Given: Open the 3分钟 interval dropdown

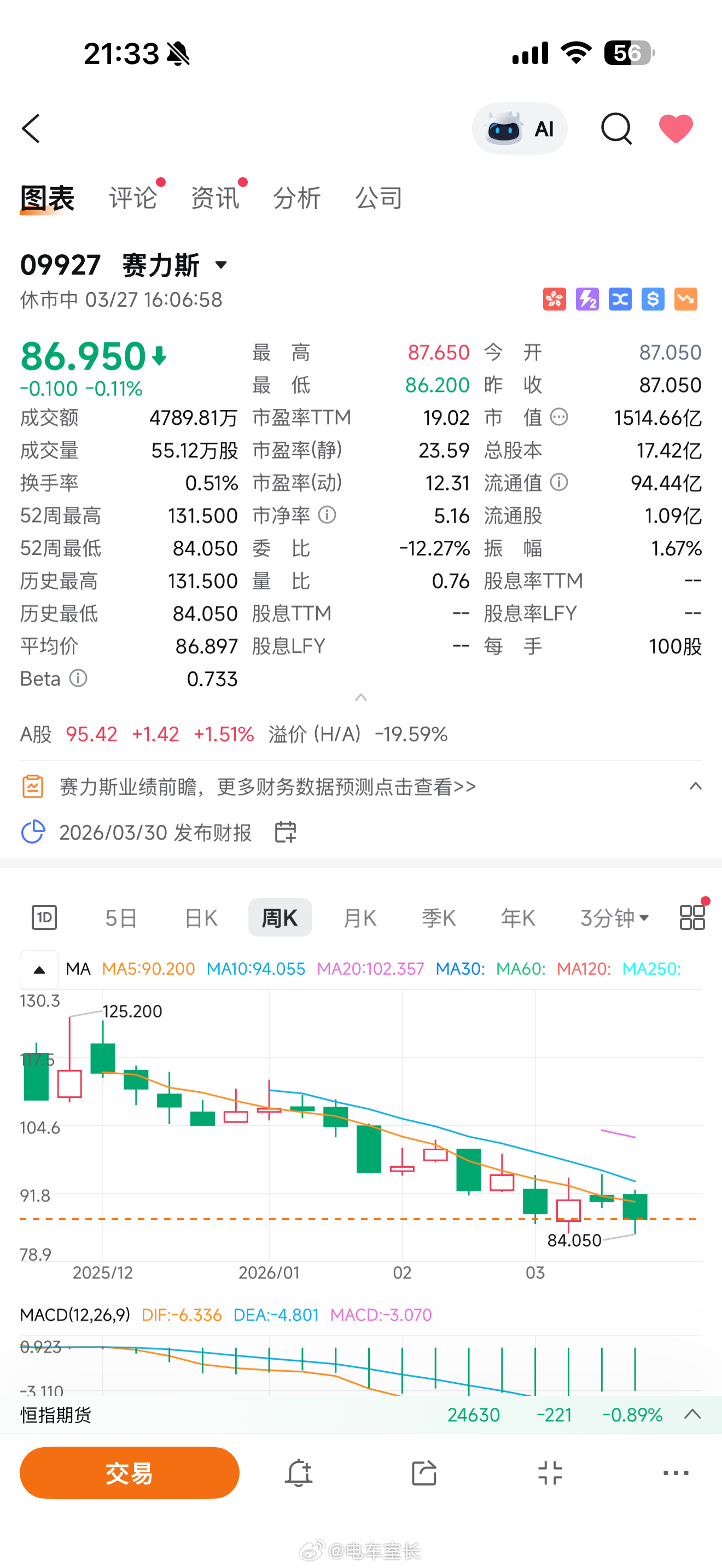Looking at the screenshot, I should coord(614,917).
